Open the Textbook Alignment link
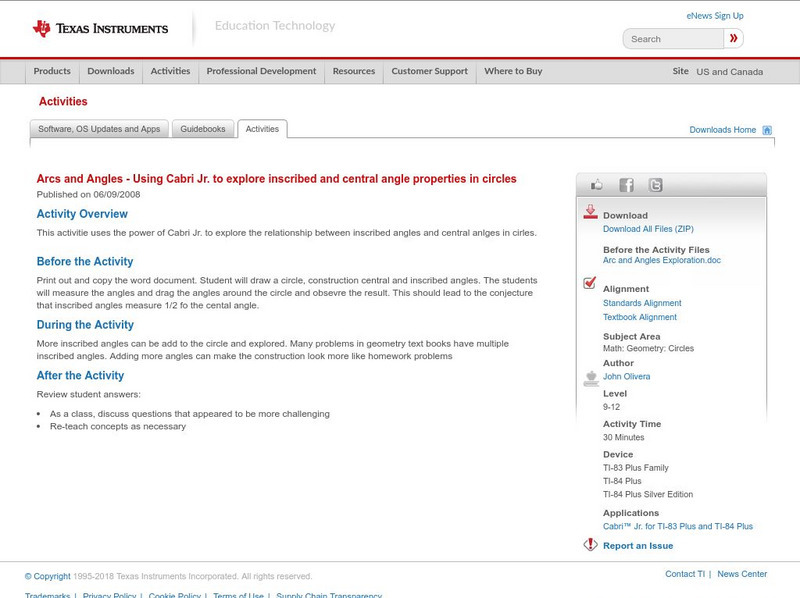Image resolution: width=800 pixels, height=598 pixels. (640, 317)
